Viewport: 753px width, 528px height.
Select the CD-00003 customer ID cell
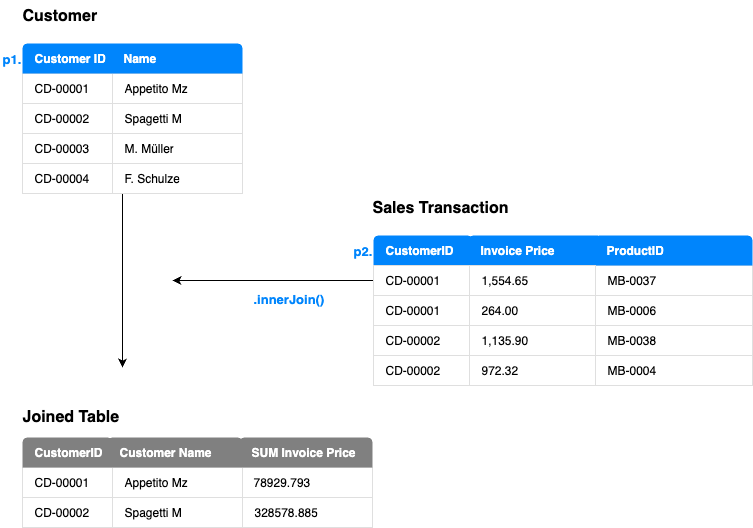(62, 149)
